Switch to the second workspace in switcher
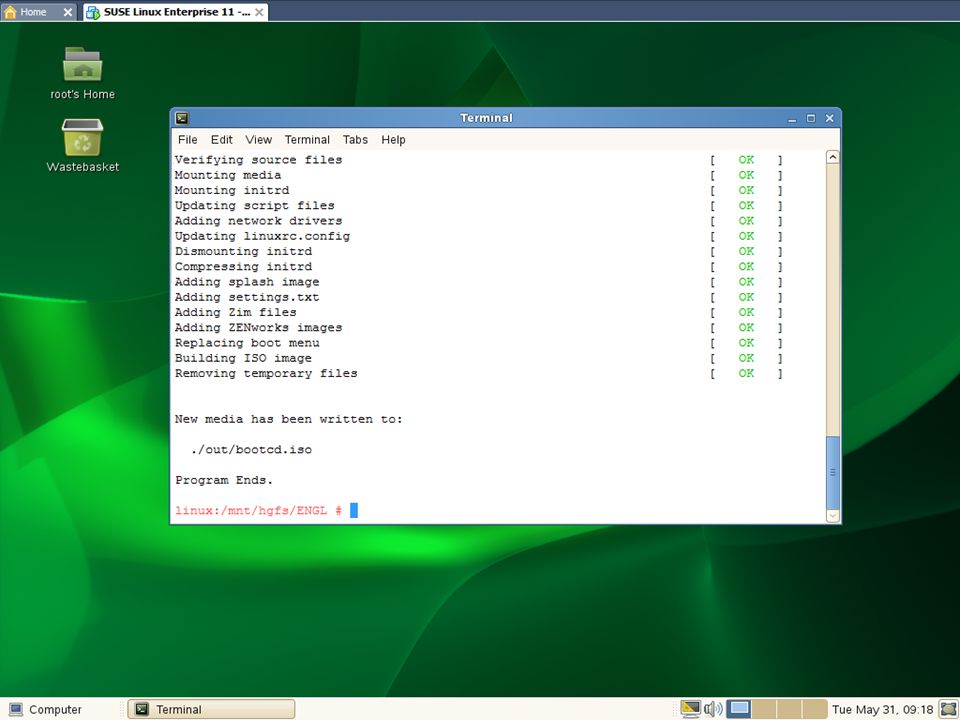The width and height of the screenshot is (960, 720). [x=764, y=709]
